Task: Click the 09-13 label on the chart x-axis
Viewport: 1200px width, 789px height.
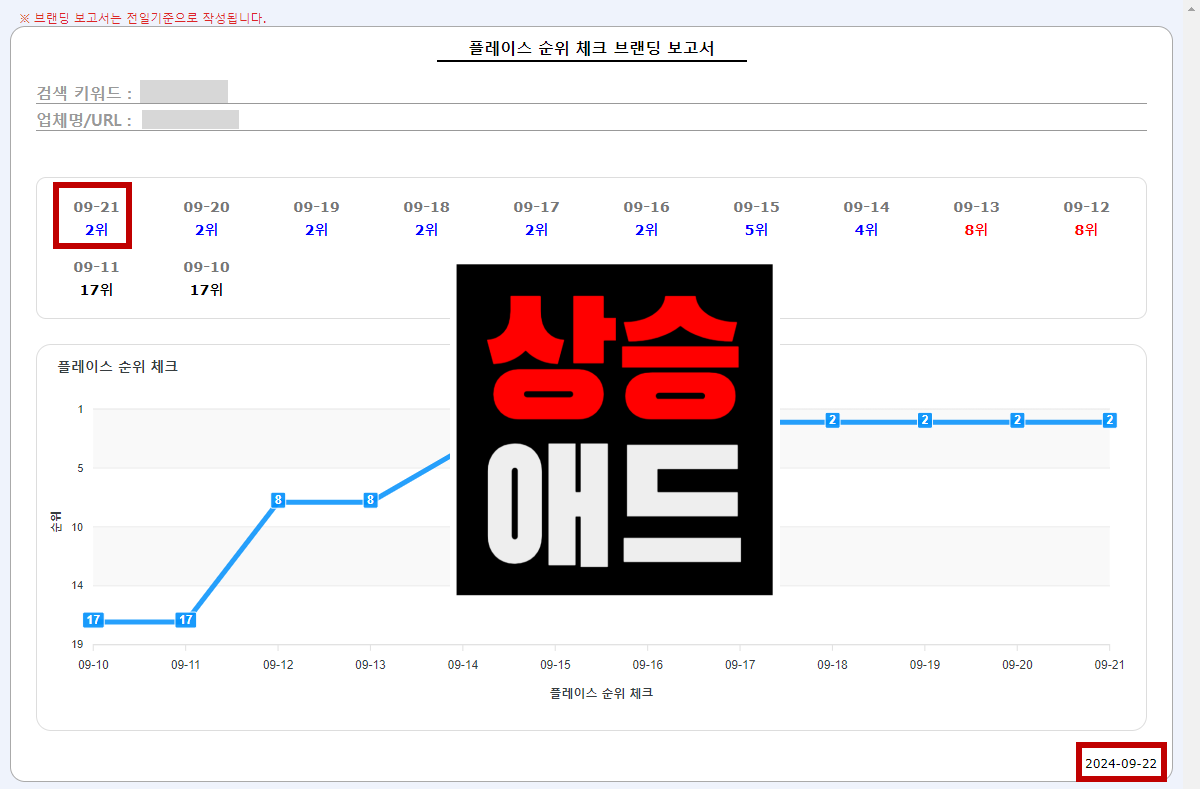Action: tap(370, 664)
